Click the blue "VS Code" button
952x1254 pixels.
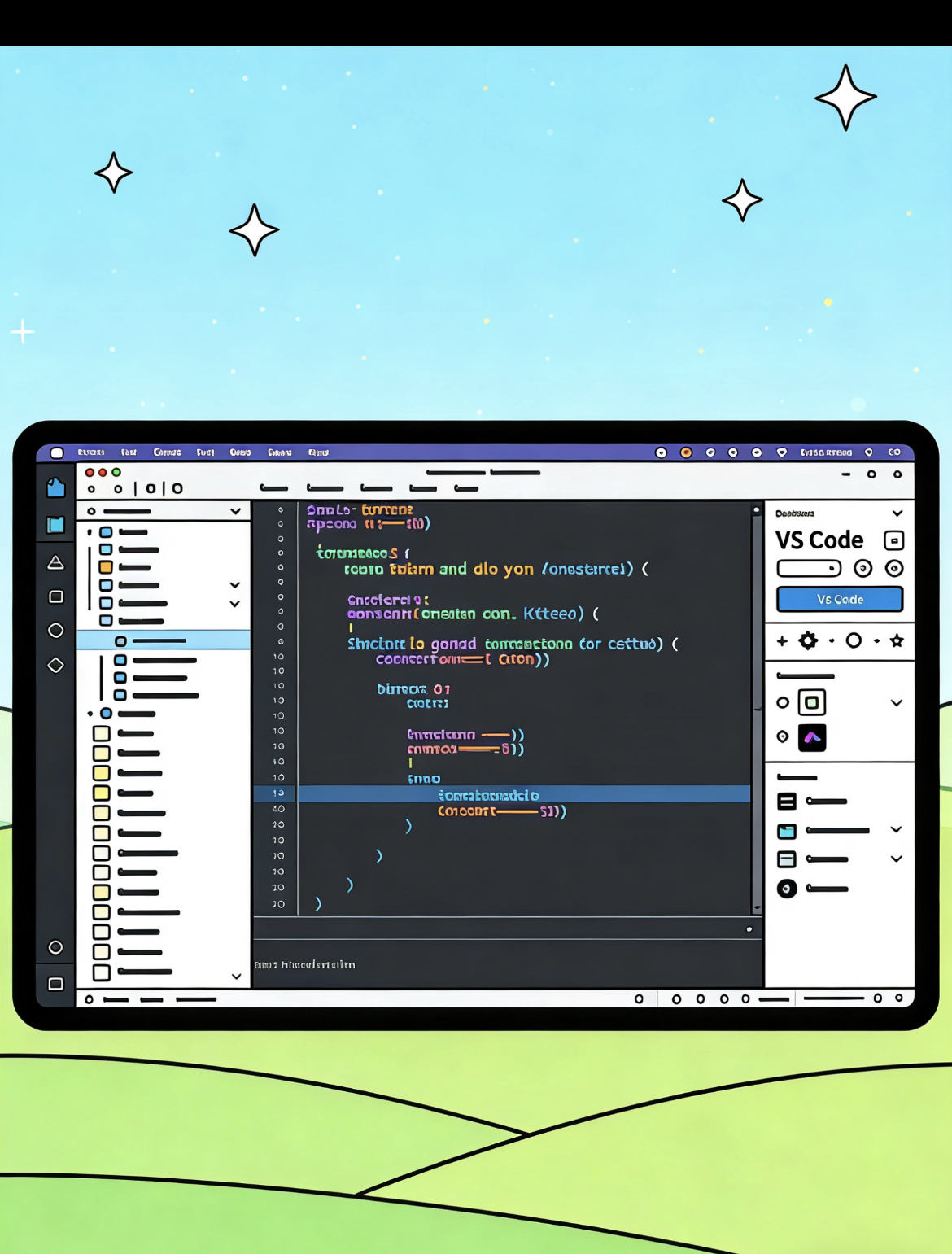click(840, 599)
